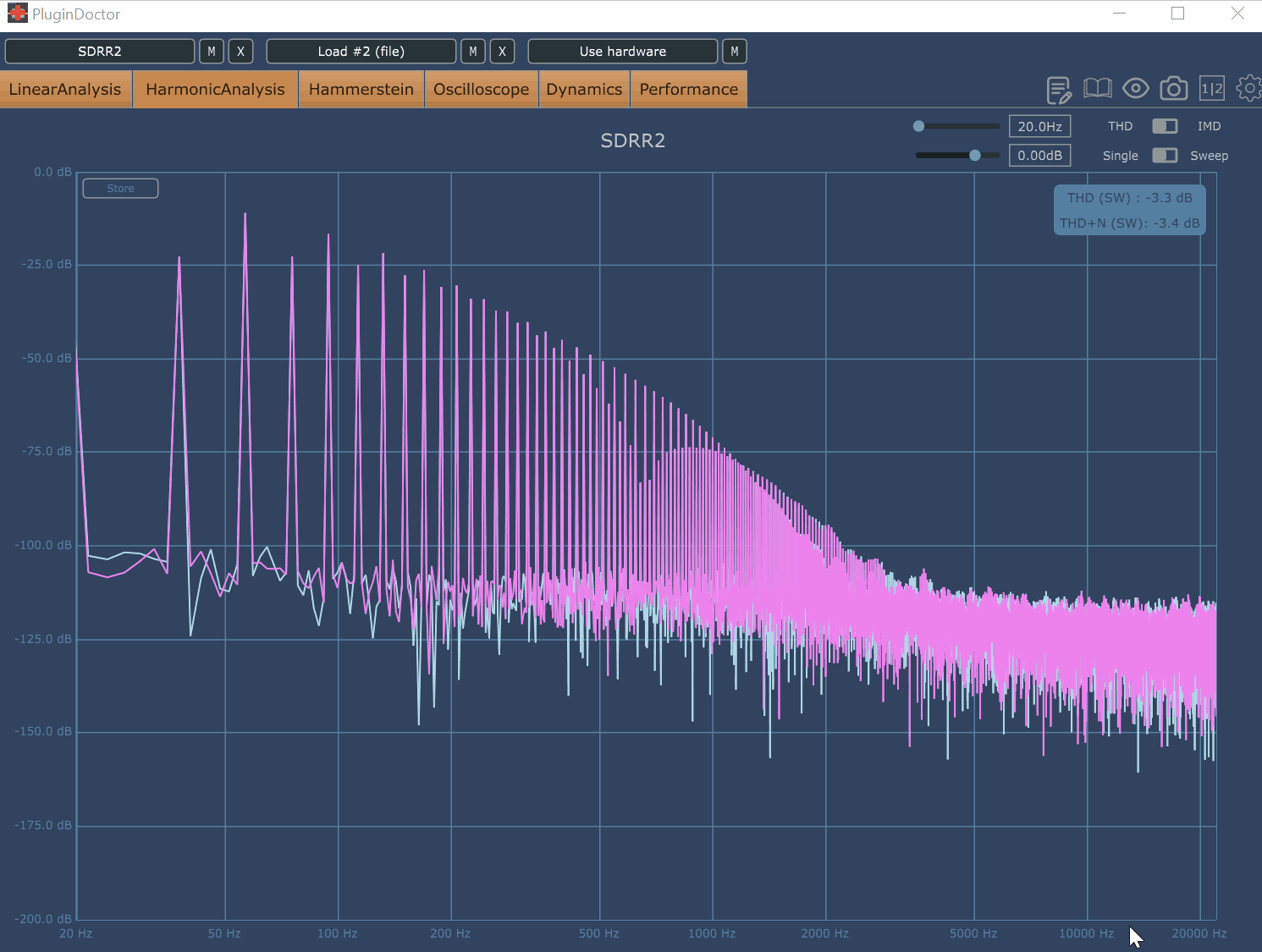Switch to the Oscilloscope tab
Image resolution: width=1262 pixels, height=952 pixels.
click(481, 90)
